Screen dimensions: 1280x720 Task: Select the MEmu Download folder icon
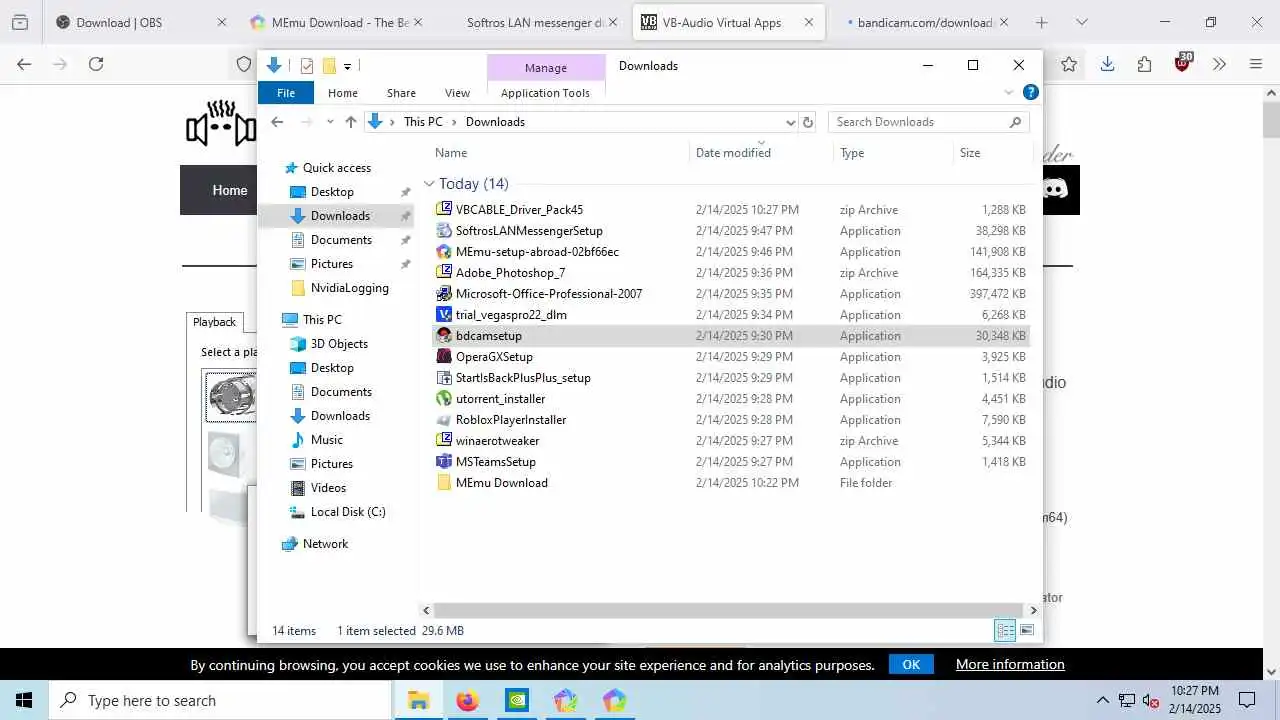(x=444, y=483)
